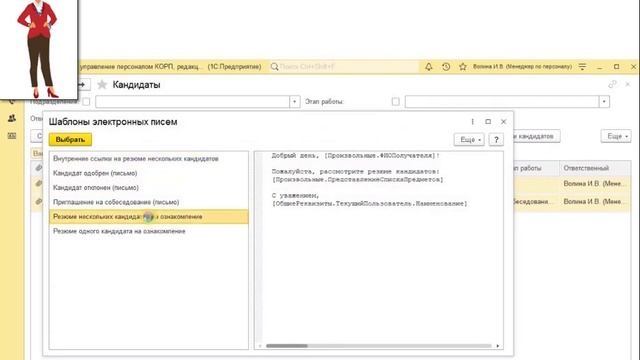Select template Кандидат отклонен (письмо)

[x=149, y=188]
